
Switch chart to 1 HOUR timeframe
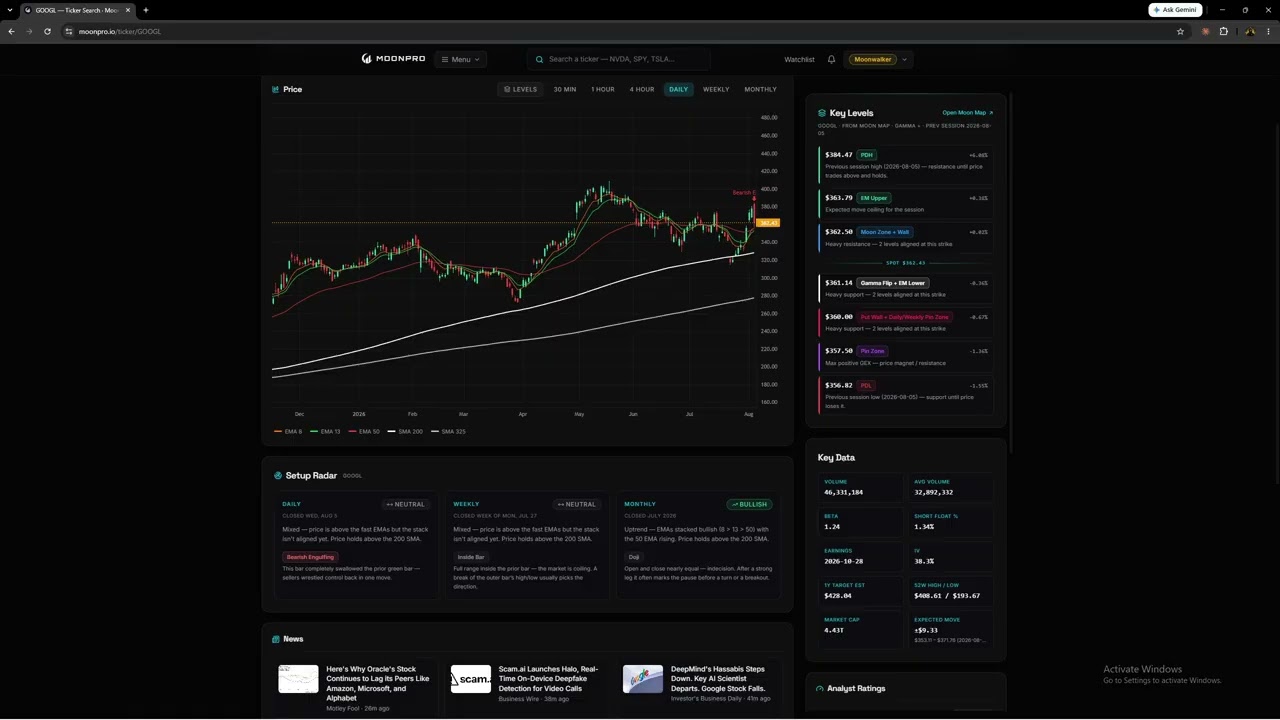[x=603, y=89]
